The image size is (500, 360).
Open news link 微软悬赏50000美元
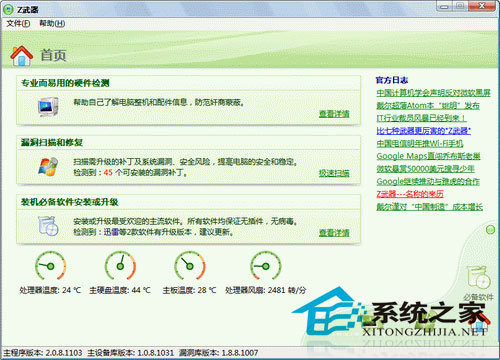(425, 169)
